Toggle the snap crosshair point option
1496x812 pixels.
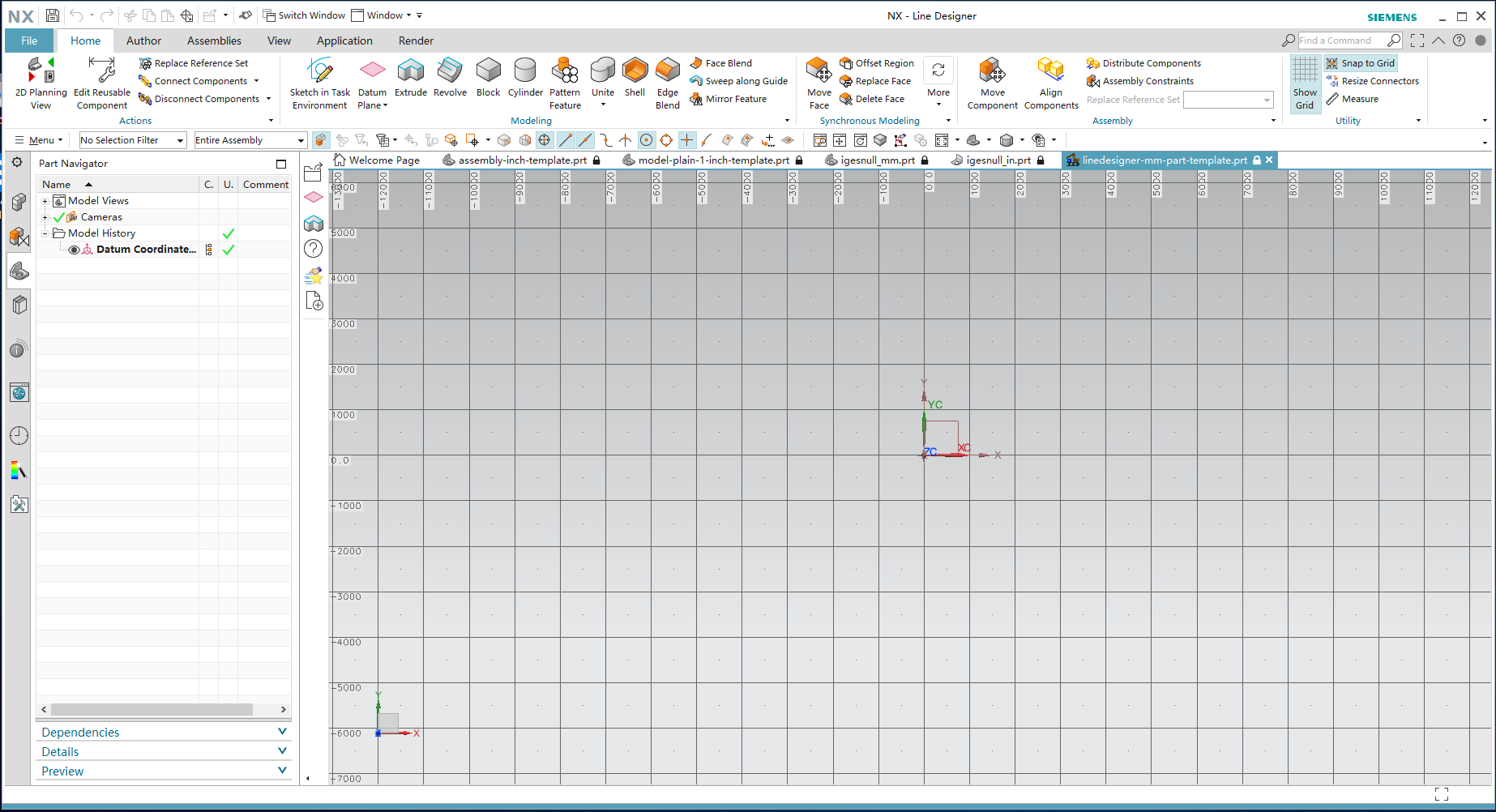coord(686,140)
